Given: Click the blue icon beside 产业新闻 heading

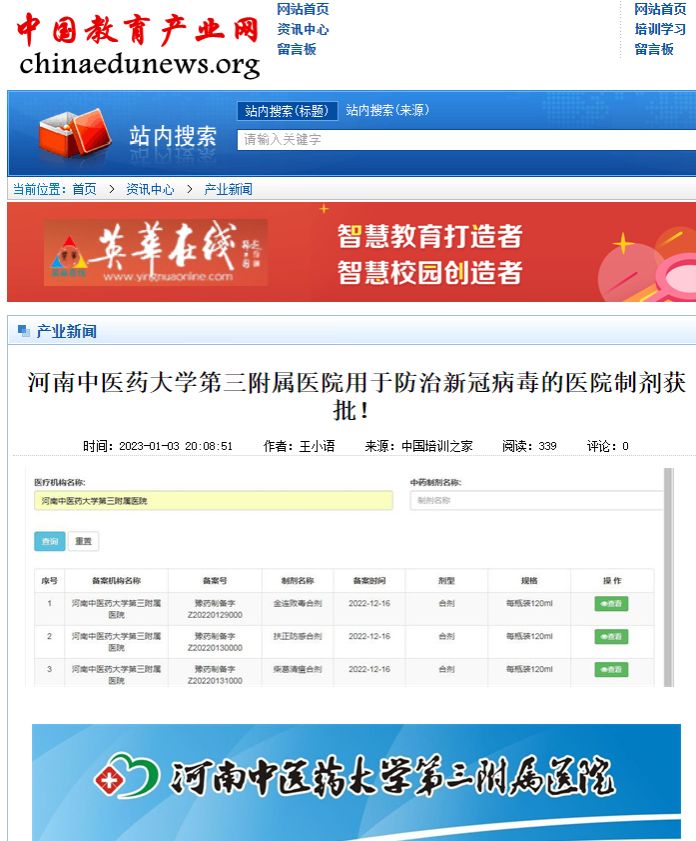Looking at the screenshot, I should tap(24, 331).
